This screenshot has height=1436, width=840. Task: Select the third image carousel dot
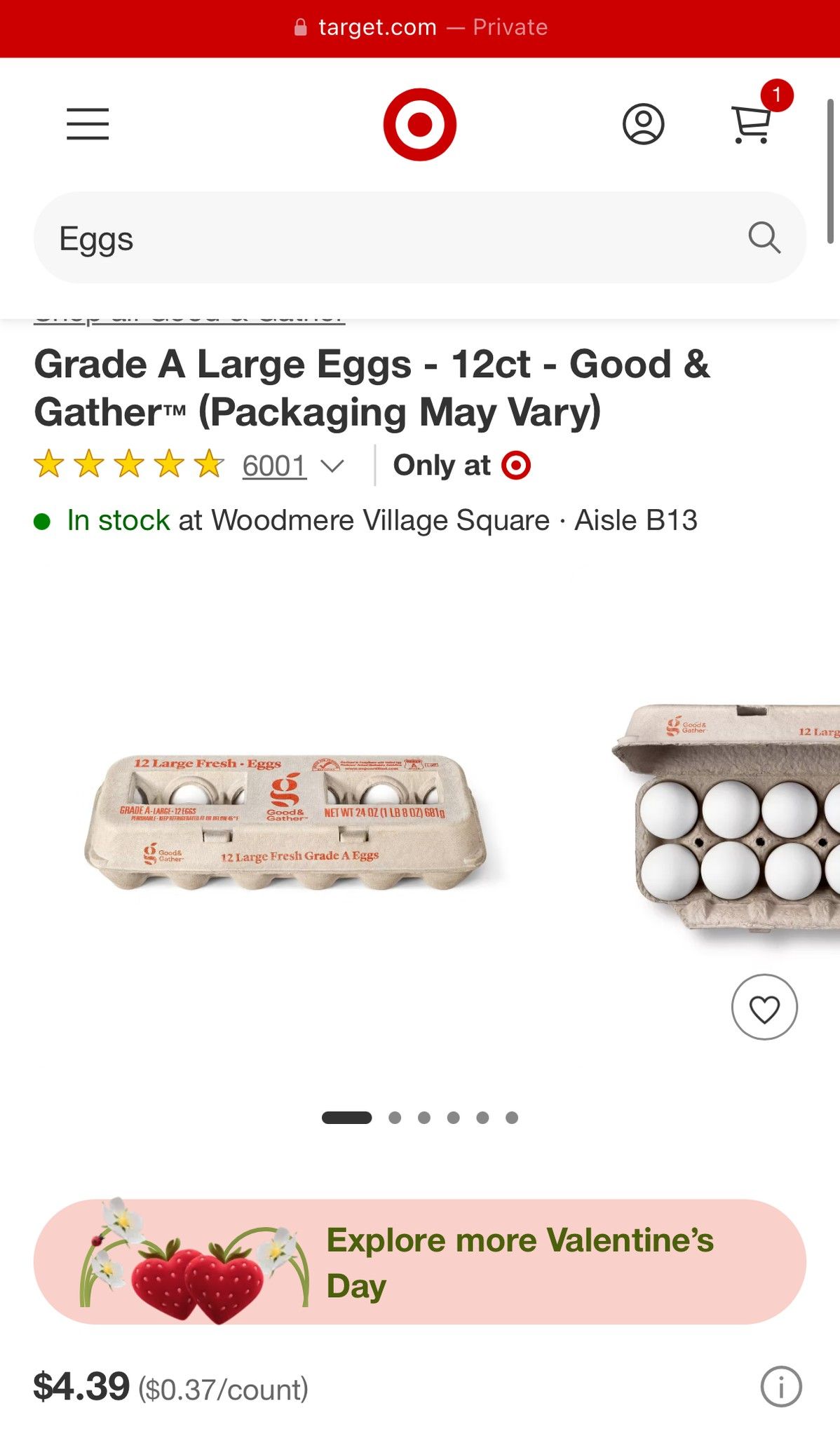pyautogui.click(x=424, y=1118)
